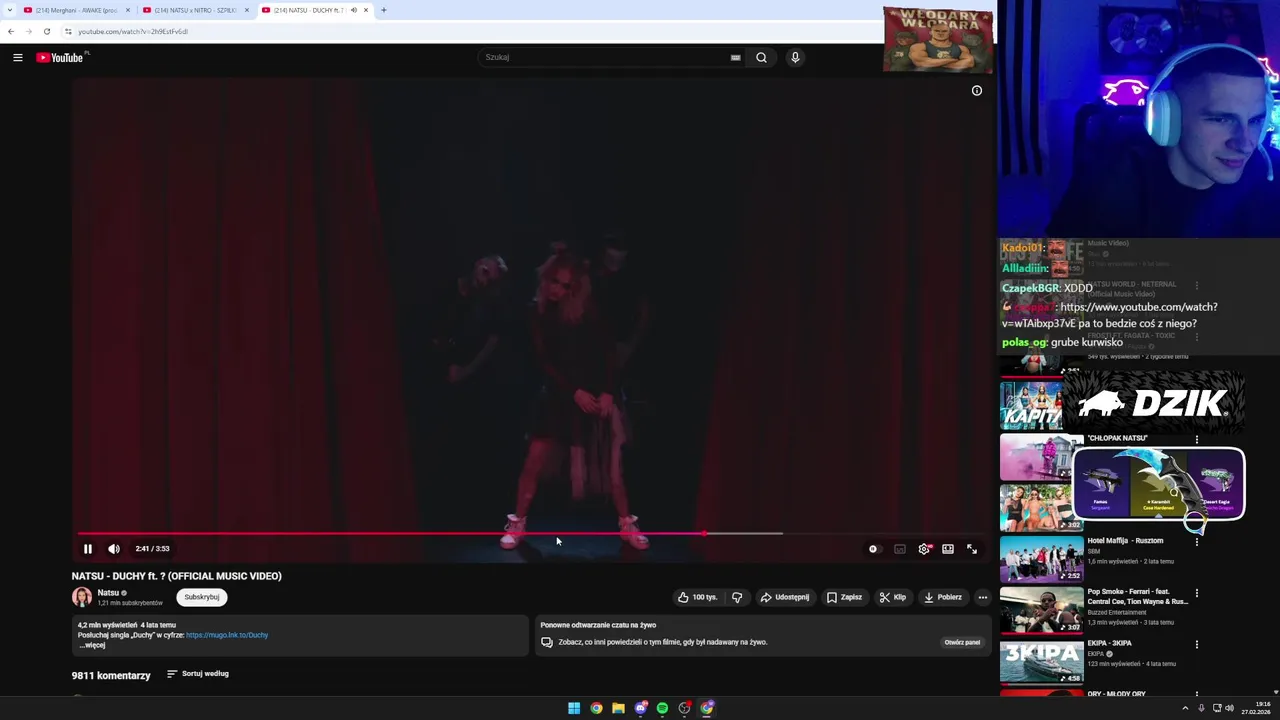Mute tab via speaker icon on tab

(x=353, y=10)
